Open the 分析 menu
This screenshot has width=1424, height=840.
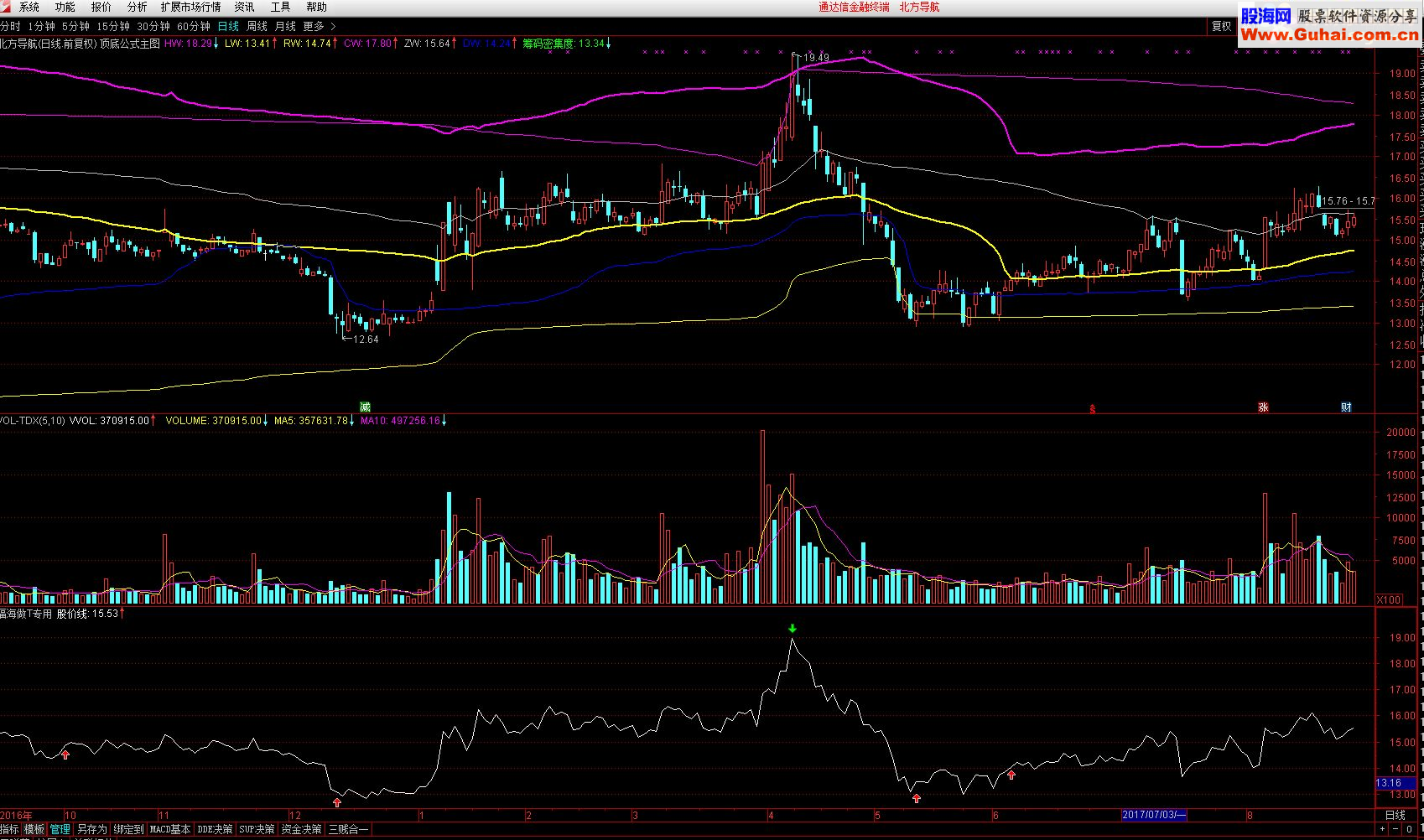[x=137, y=7]
